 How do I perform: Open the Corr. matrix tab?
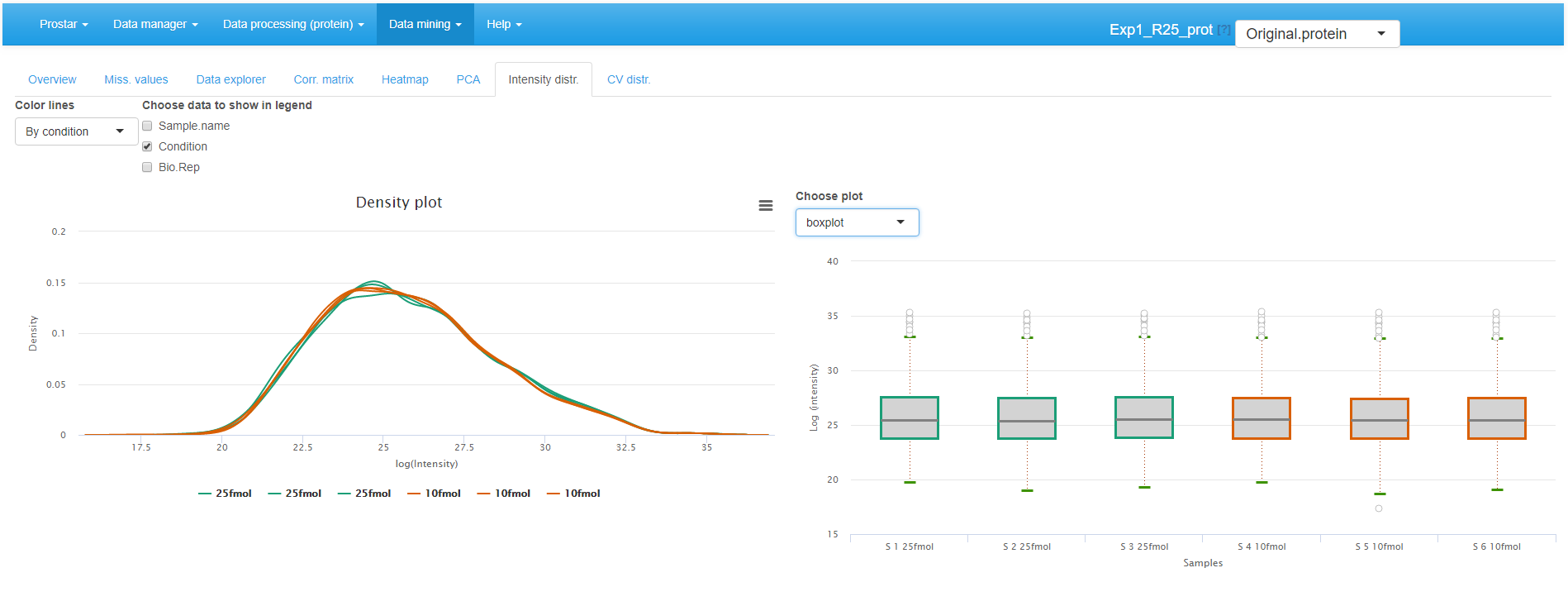323,80
